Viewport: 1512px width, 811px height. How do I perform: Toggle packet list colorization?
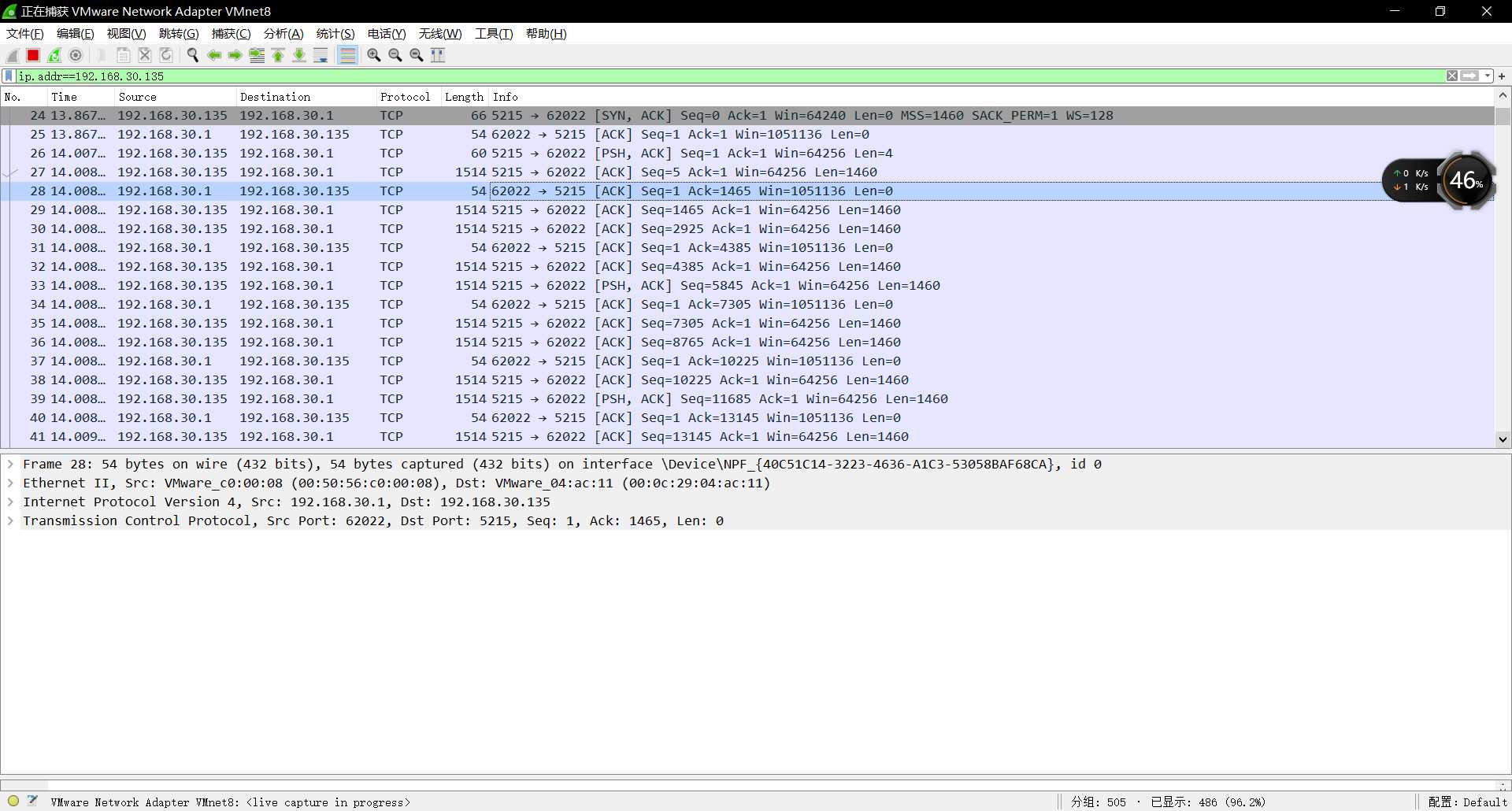coord(347,55)
